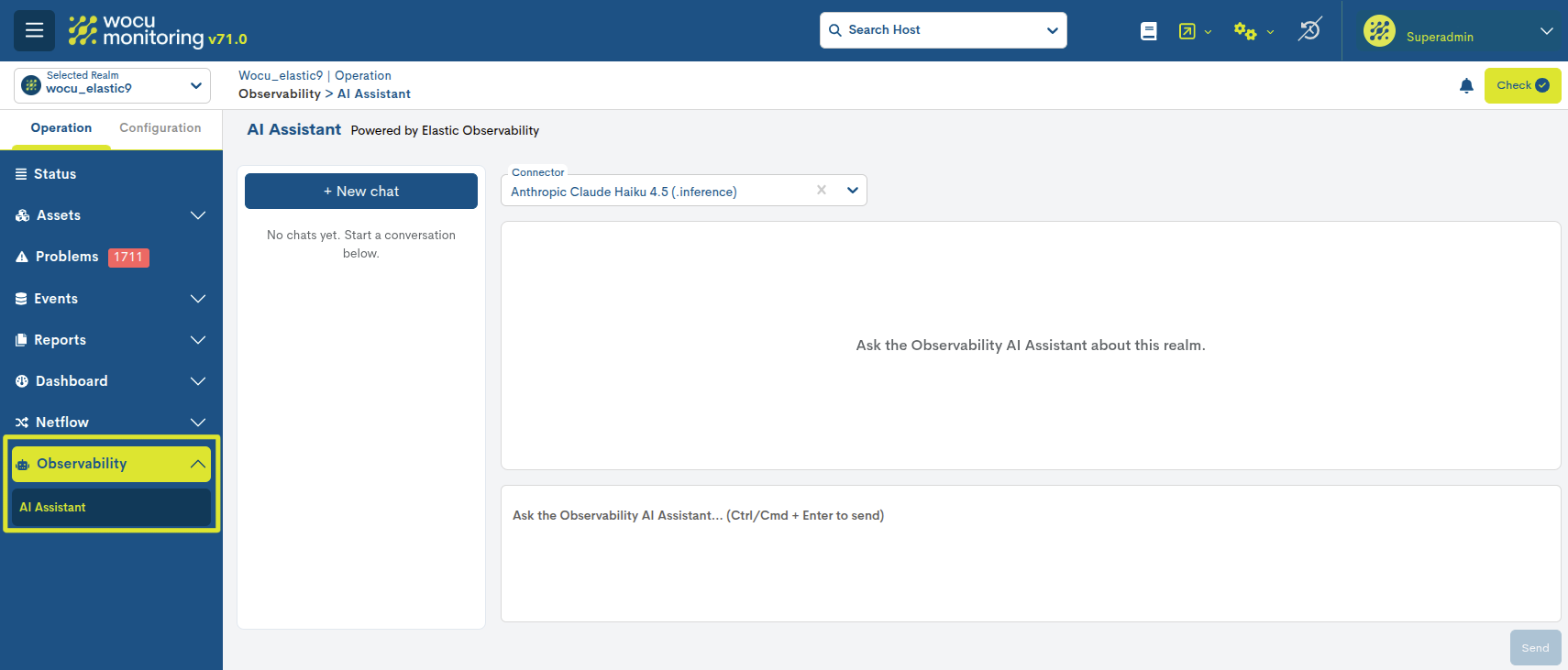This screenshot has height=670, width=1568.
Task: Clear the selected connector with X
Action: 822,190
